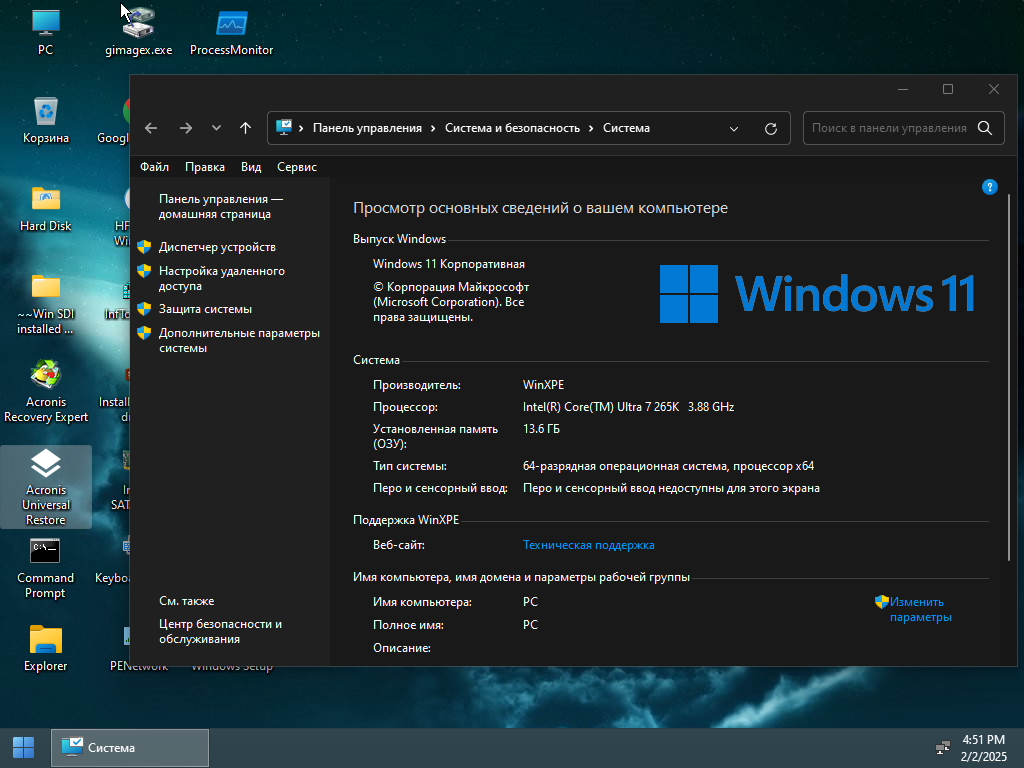
Task: Minimize the Система window
Action: [x=903, y=89]
